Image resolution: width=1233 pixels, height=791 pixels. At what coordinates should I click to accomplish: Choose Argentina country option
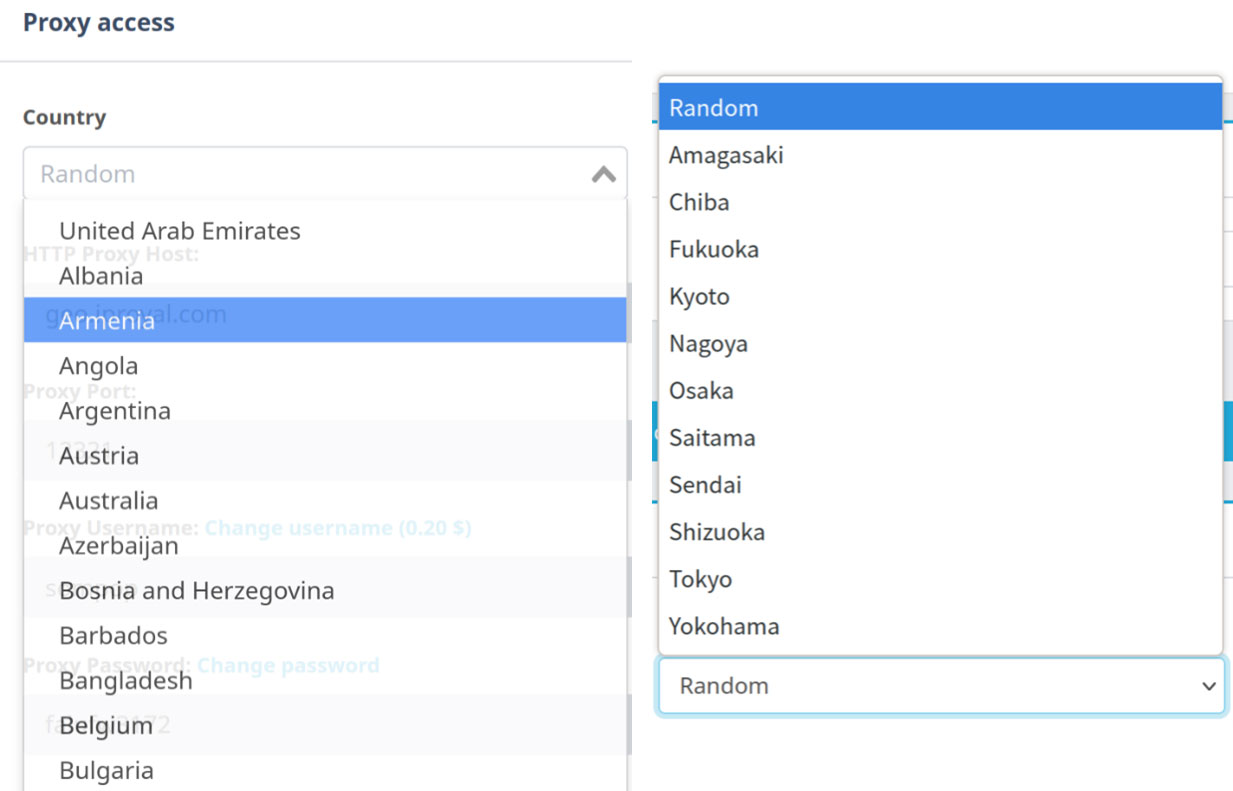115,411
